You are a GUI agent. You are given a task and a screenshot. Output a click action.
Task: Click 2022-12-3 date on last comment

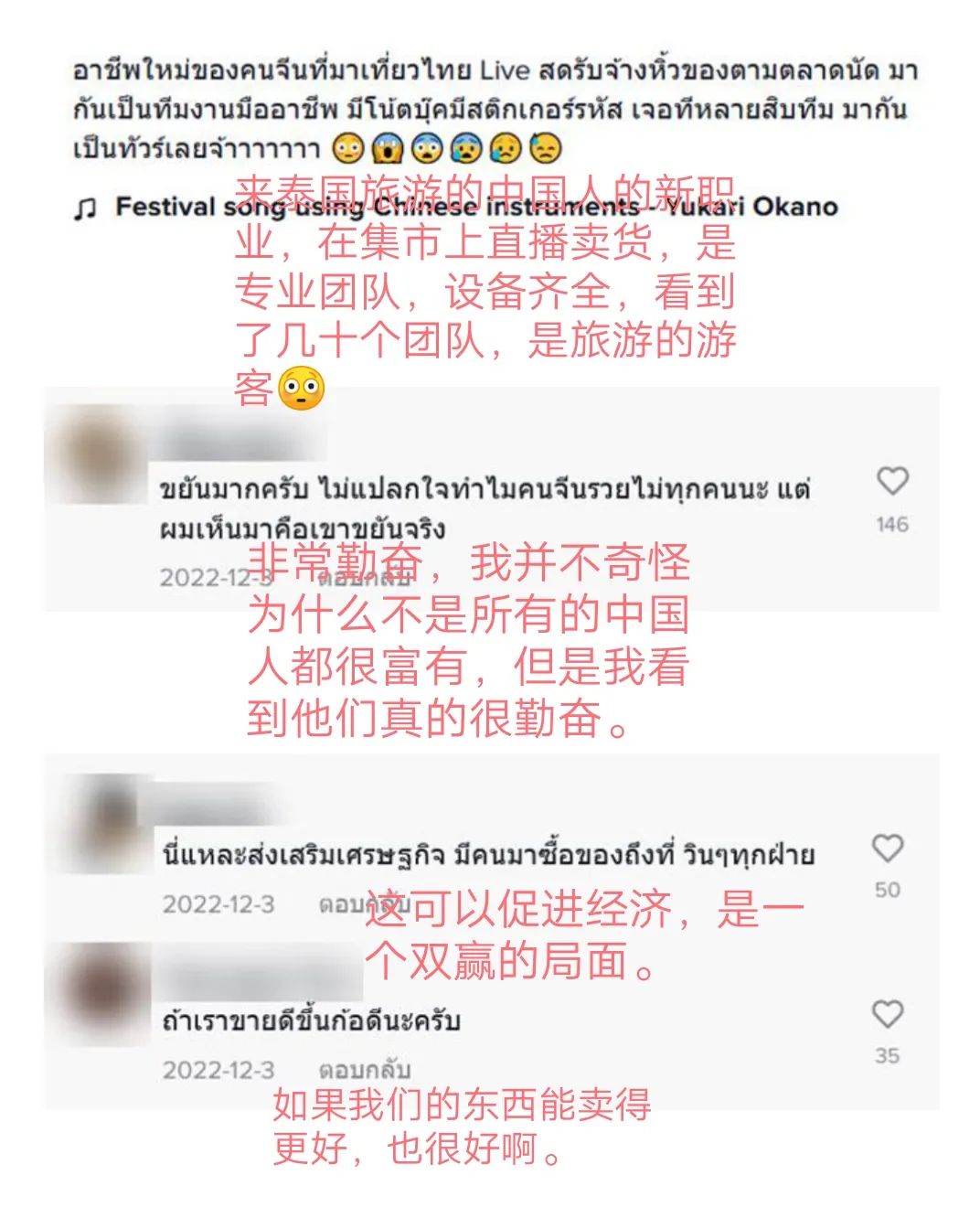[218, 1069]
